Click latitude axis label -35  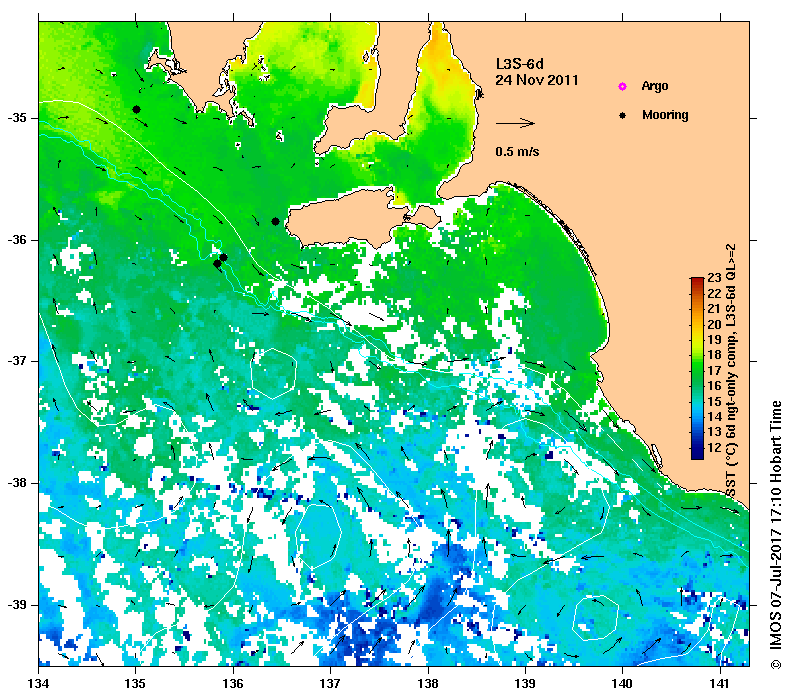tap(17, 118)
